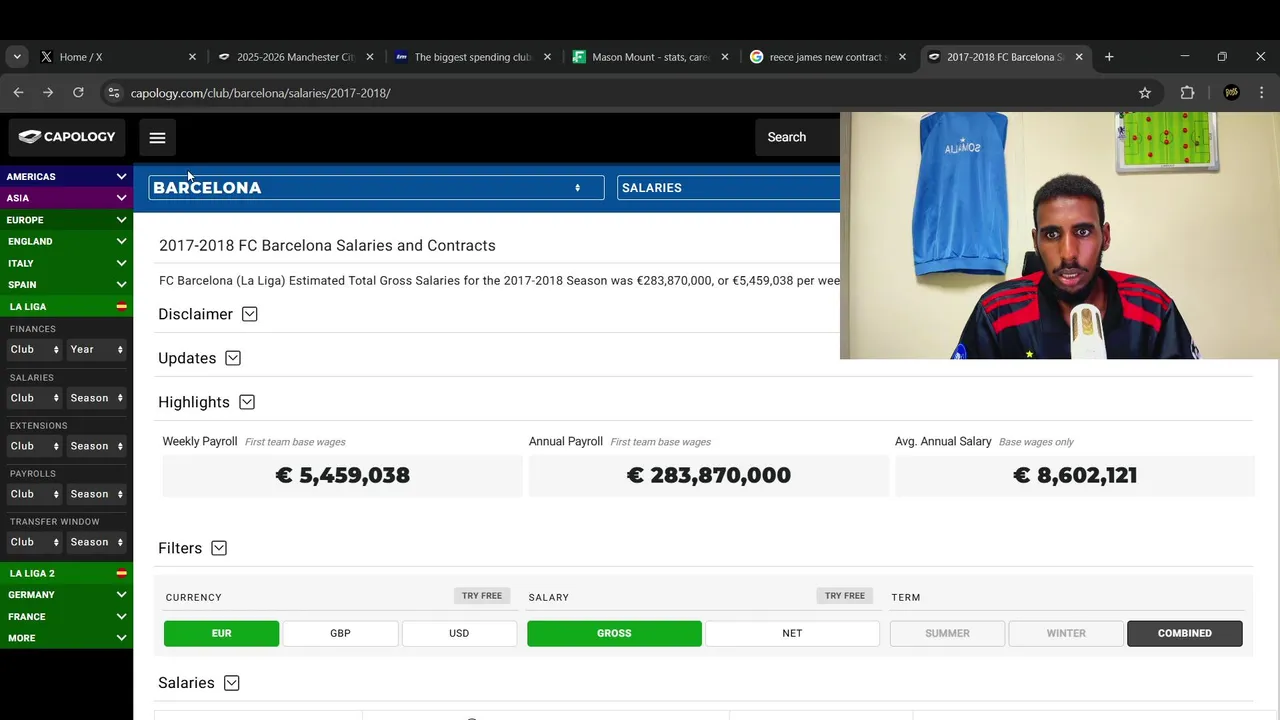Expand the GERMANY sidebar section
The height and width of the screenshot is (720, 1280).
pyautogui.click(x=66, y=595)
